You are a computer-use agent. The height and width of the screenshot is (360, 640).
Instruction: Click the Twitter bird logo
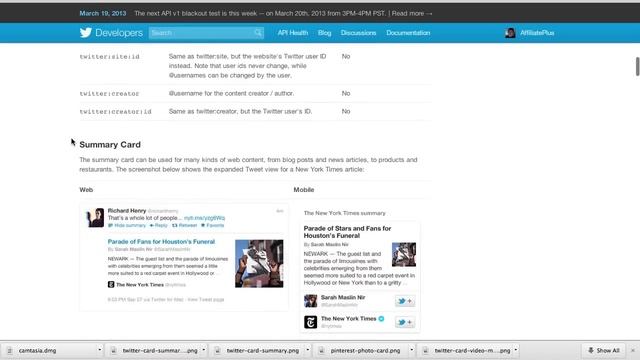pos(86,33)
